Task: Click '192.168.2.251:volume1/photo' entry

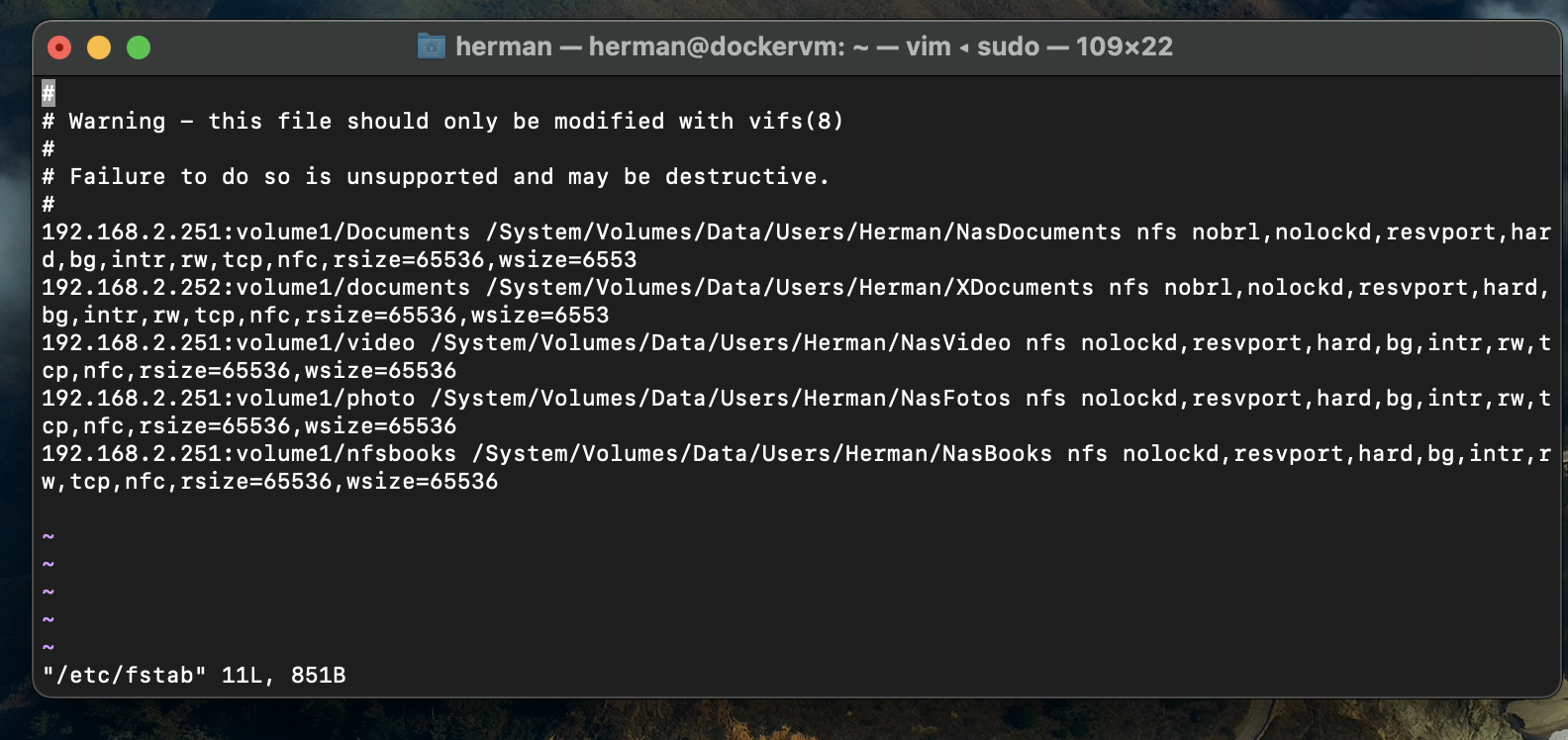Action: [x=228, y=398]
